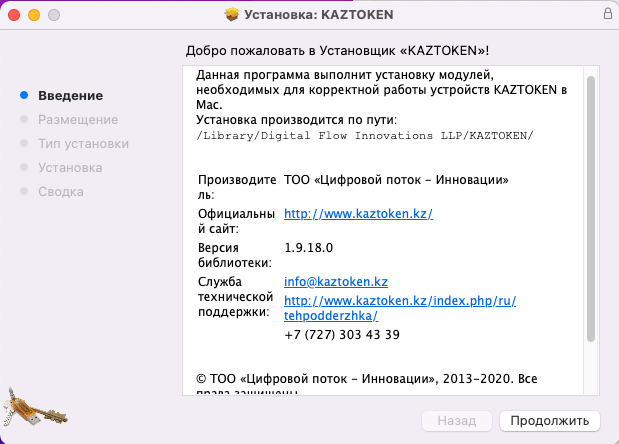Open the info@kaztoken.kz email link
The image size is (619, 444).
click(336, 281)
